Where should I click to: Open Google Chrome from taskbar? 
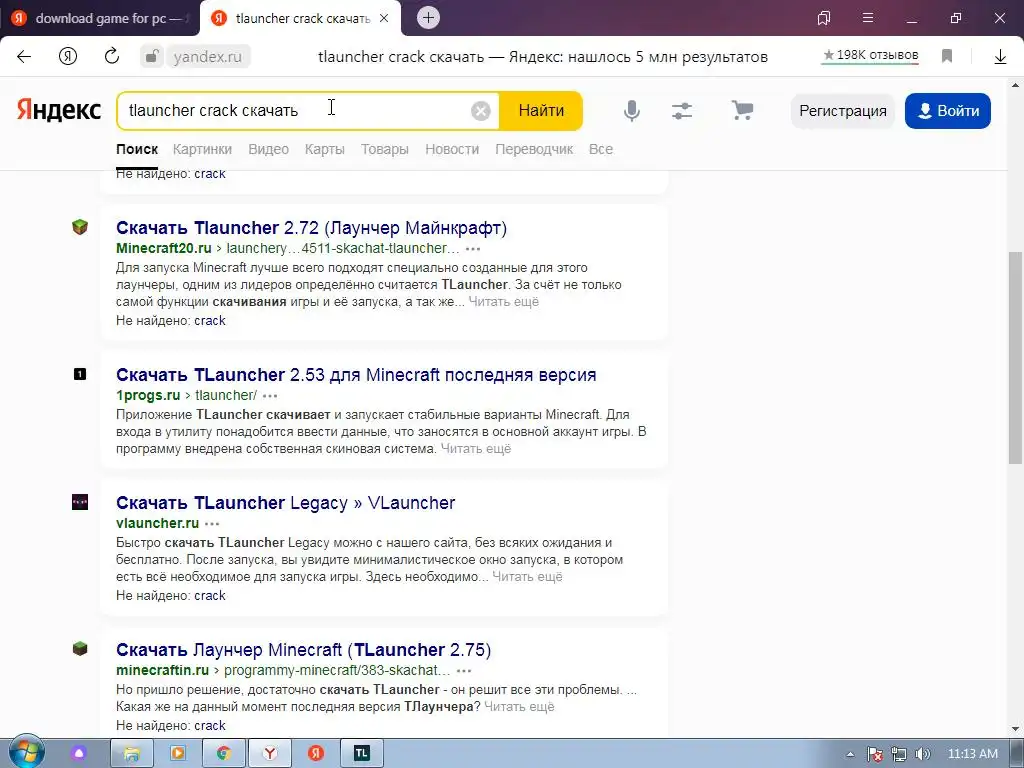pyautogui.click(x=223, y=754)
